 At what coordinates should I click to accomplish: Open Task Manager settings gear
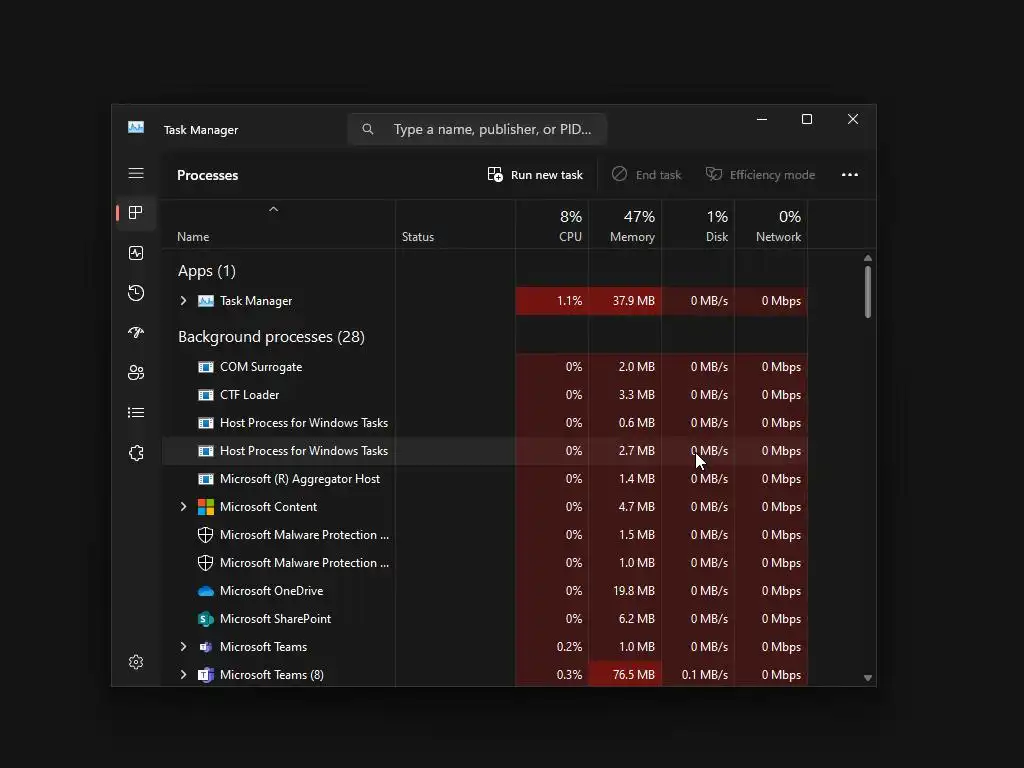[x=136, y=662]
